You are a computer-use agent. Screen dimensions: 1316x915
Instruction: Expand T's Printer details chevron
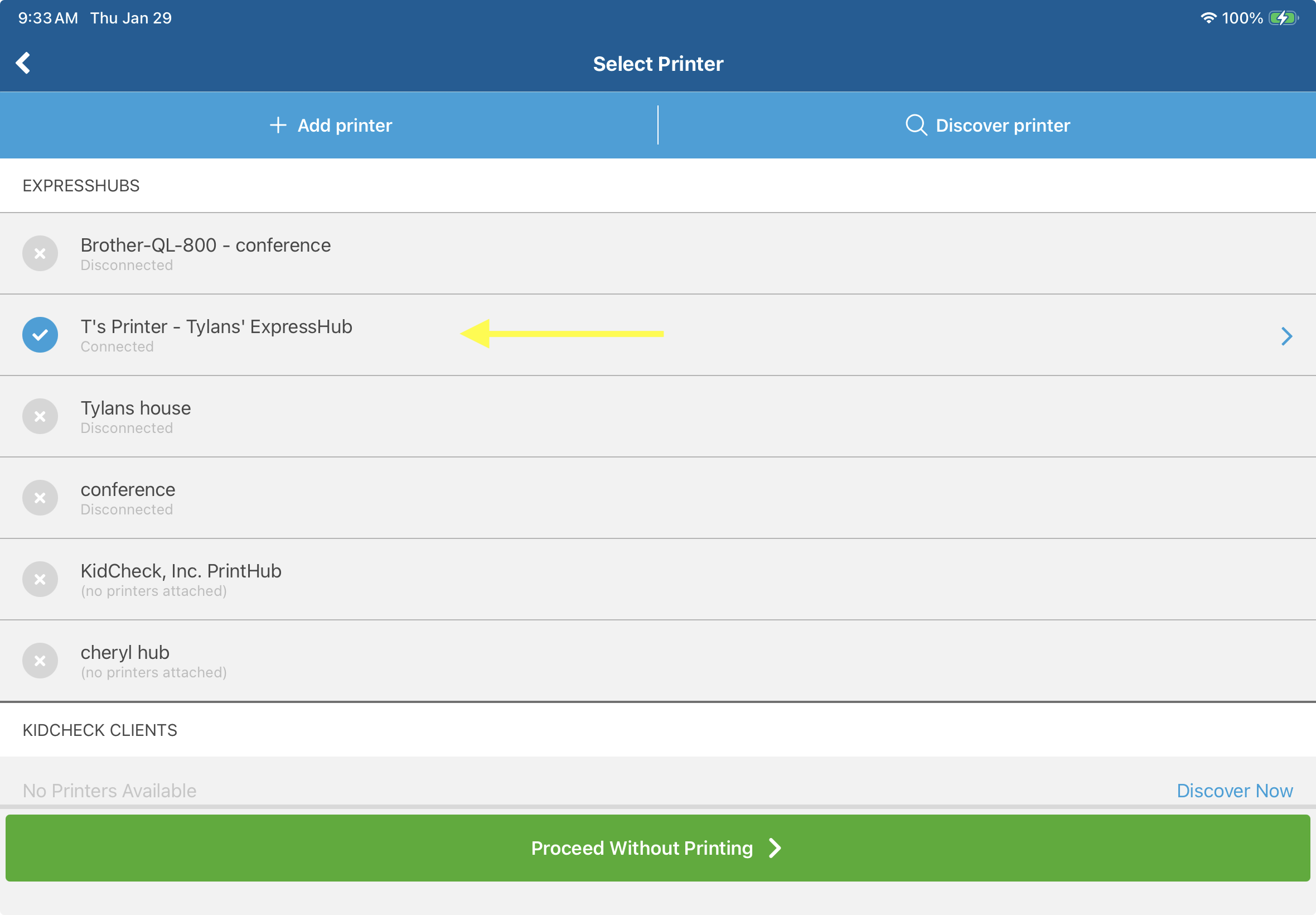click(1286, 336)
